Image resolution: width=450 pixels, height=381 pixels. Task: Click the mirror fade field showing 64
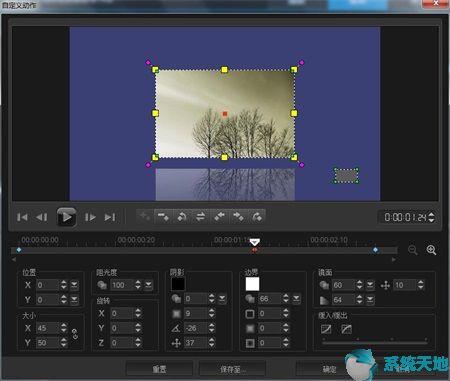click(344, 300)
